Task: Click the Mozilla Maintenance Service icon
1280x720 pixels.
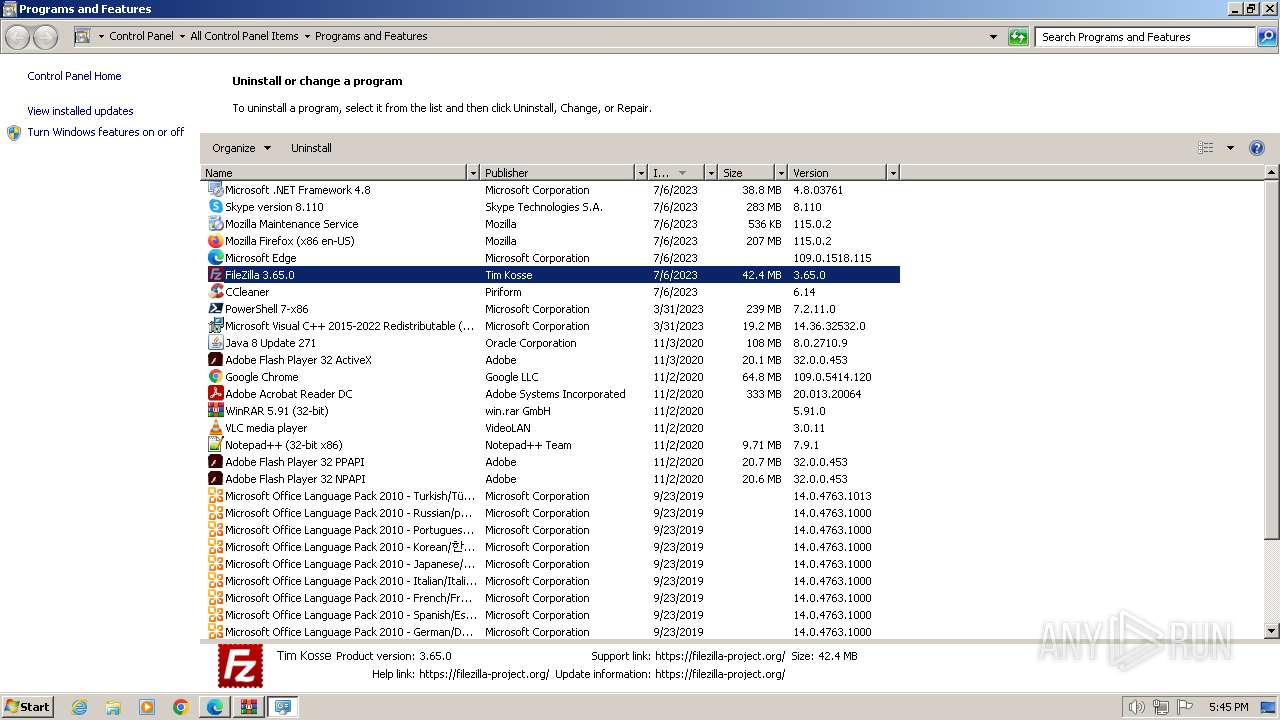Action: pyautogui.click(x=215, y=224)
